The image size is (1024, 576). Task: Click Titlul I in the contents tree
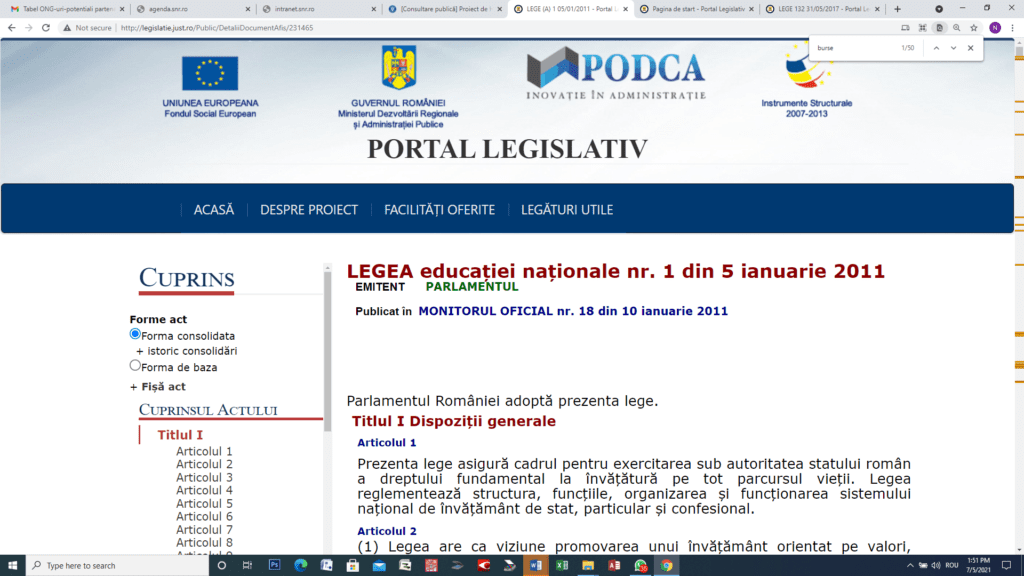180,435
